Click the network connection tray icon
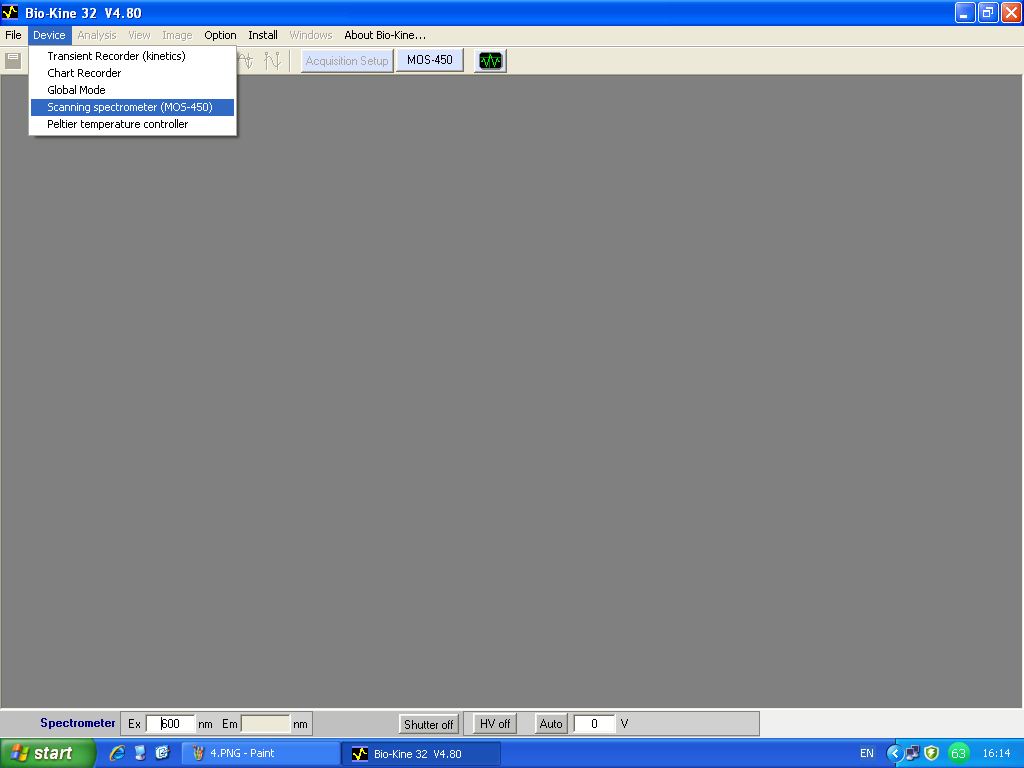The width and height of the screenshot is (1024, 768). [x=913, y=753]
